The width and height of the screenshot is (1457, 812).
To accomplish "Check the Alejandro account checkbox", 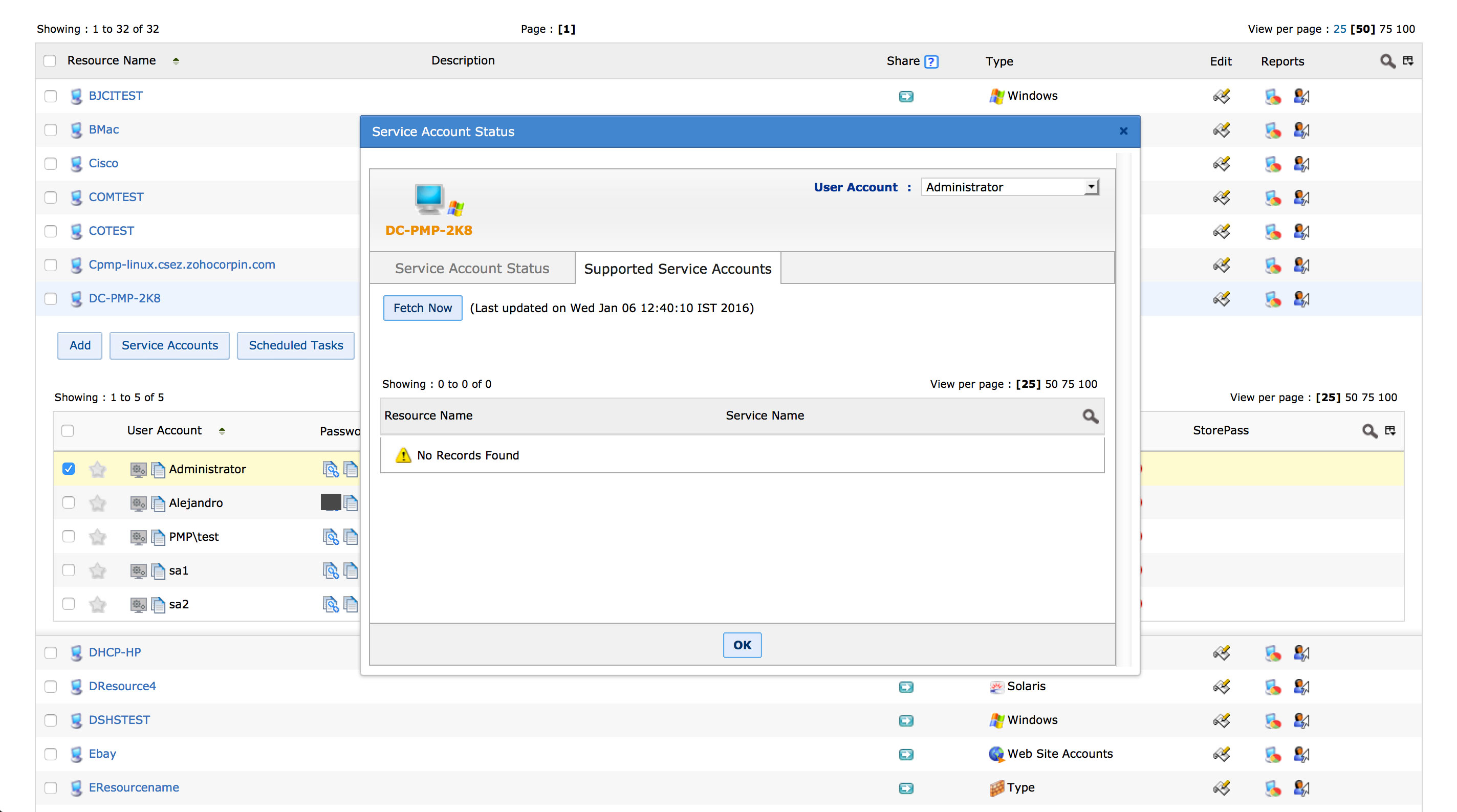I will click(69, 502).
